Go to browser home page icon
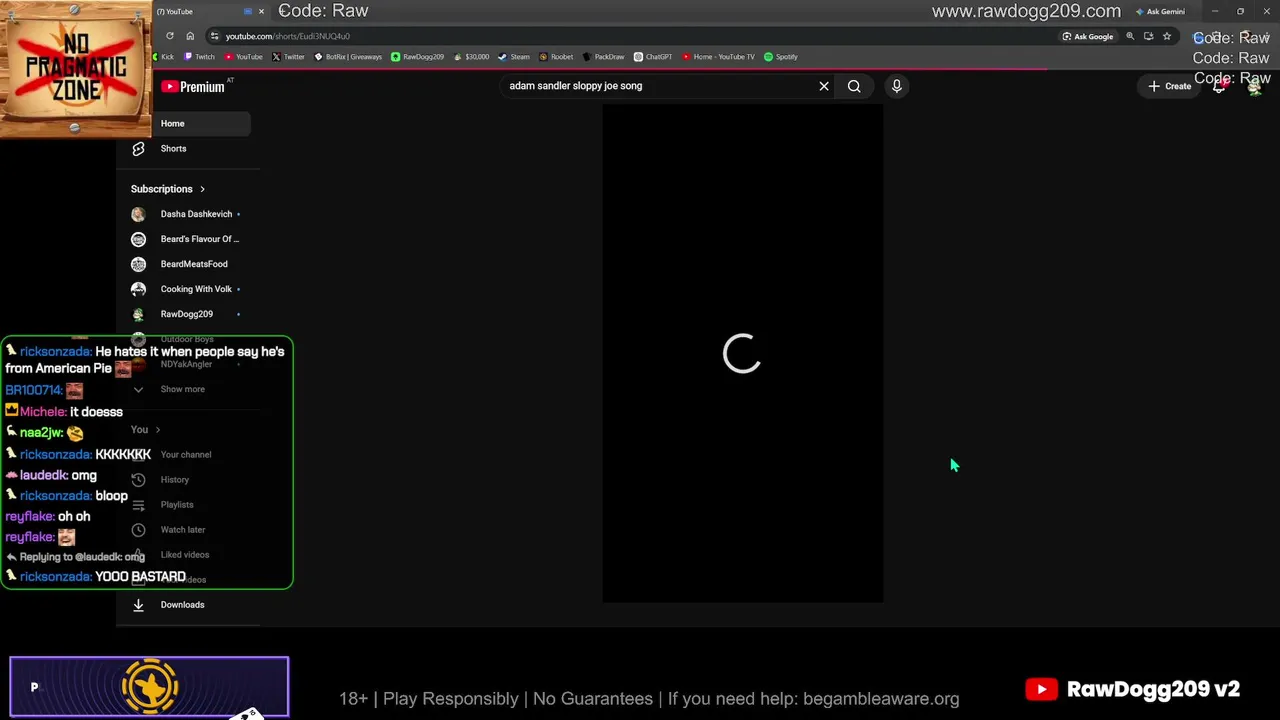 tap(190, 36)
